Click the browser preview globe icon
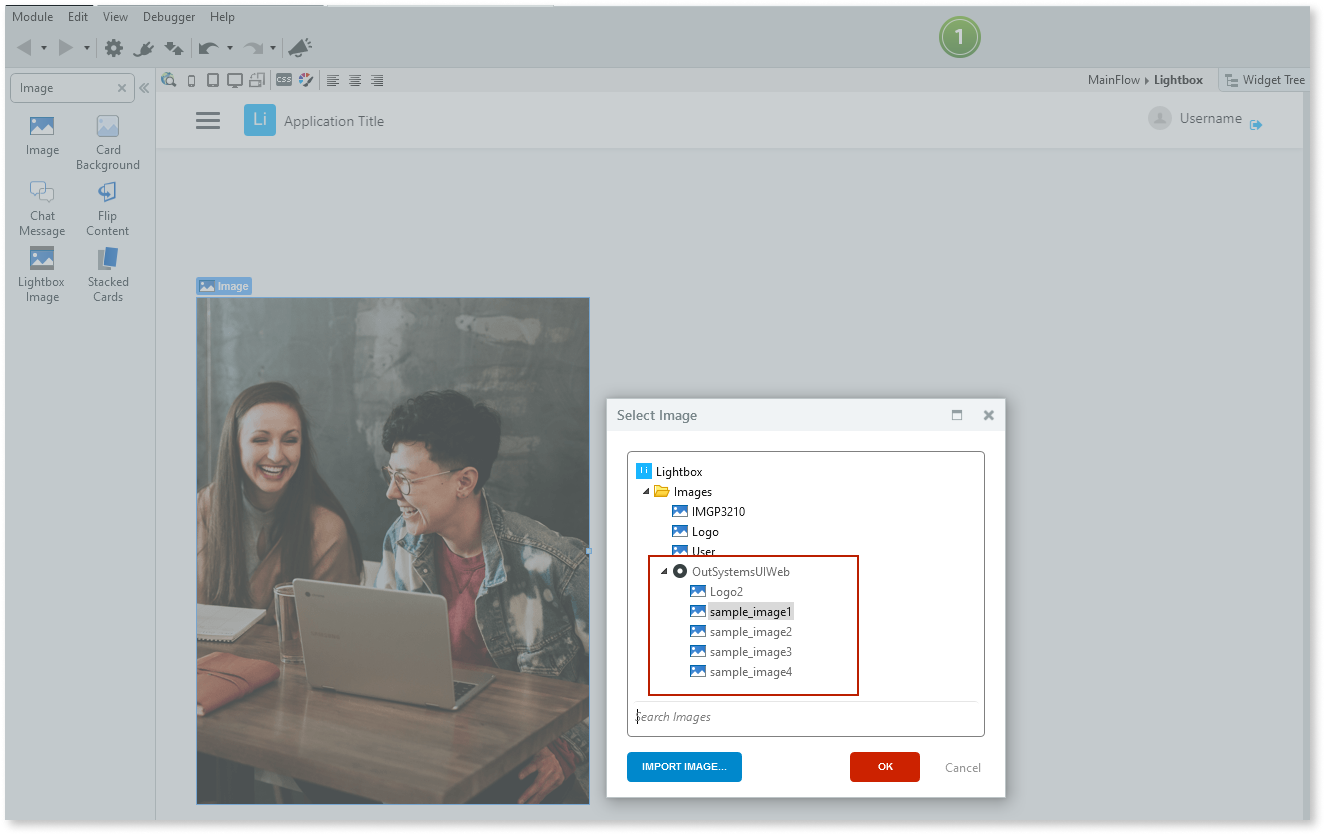This screenshot has height=835, width=1325. point(169,80)
